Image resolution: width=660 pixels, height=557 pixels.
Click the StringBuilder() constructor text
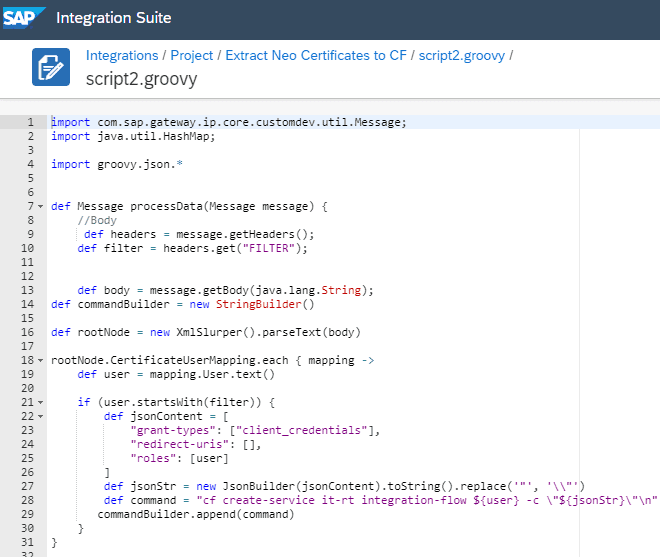click(x=265, y=304)
